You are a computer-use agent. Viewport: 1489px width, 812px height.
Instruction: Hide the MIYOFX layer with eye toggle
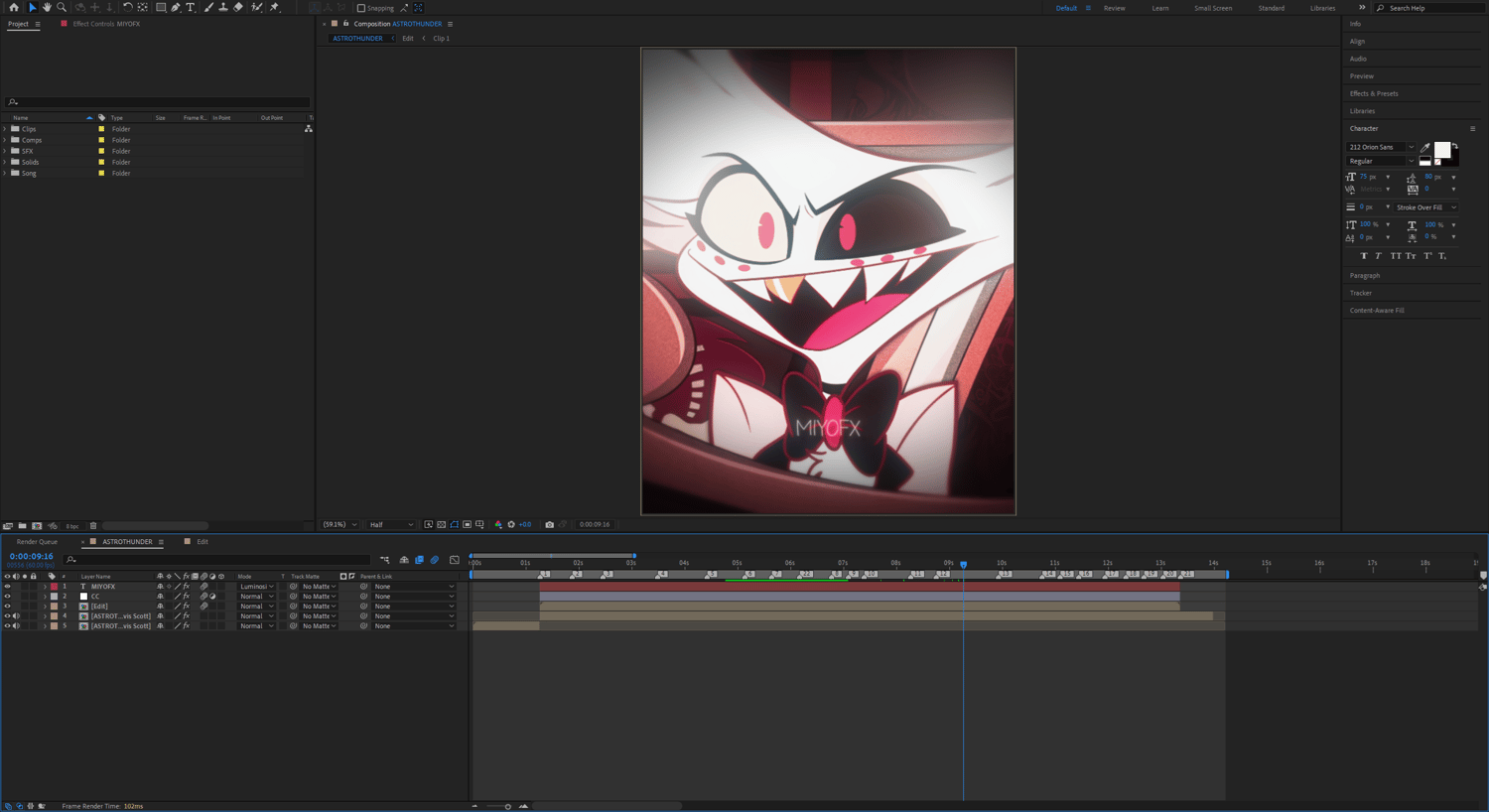click(7, 587)
